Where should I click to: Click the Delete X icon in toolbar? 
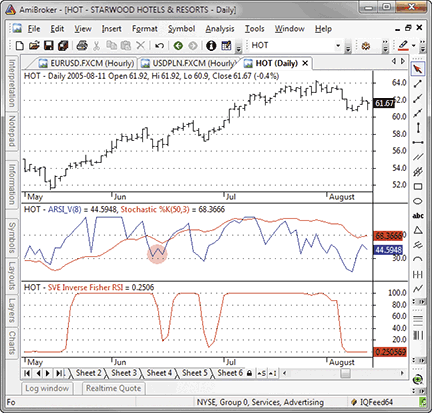coord(141,45)
